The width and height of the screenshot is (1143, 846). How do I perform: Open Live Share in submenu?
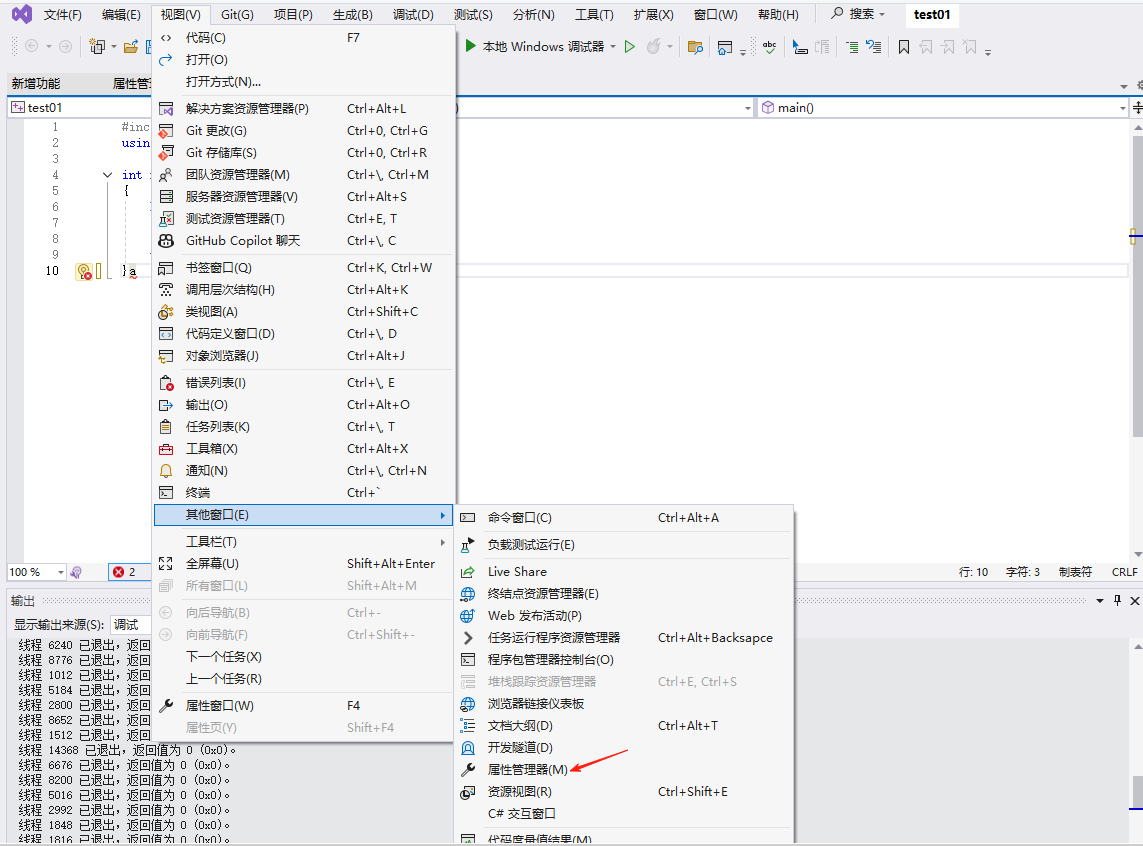click(624, 572)
